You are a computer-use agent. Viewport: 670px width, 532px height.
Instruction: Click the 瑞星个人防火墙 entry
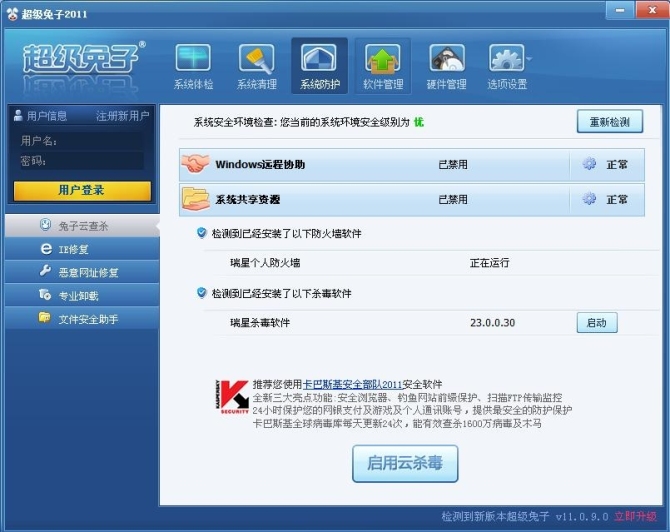pyautogui.click(x=265, y=263)
